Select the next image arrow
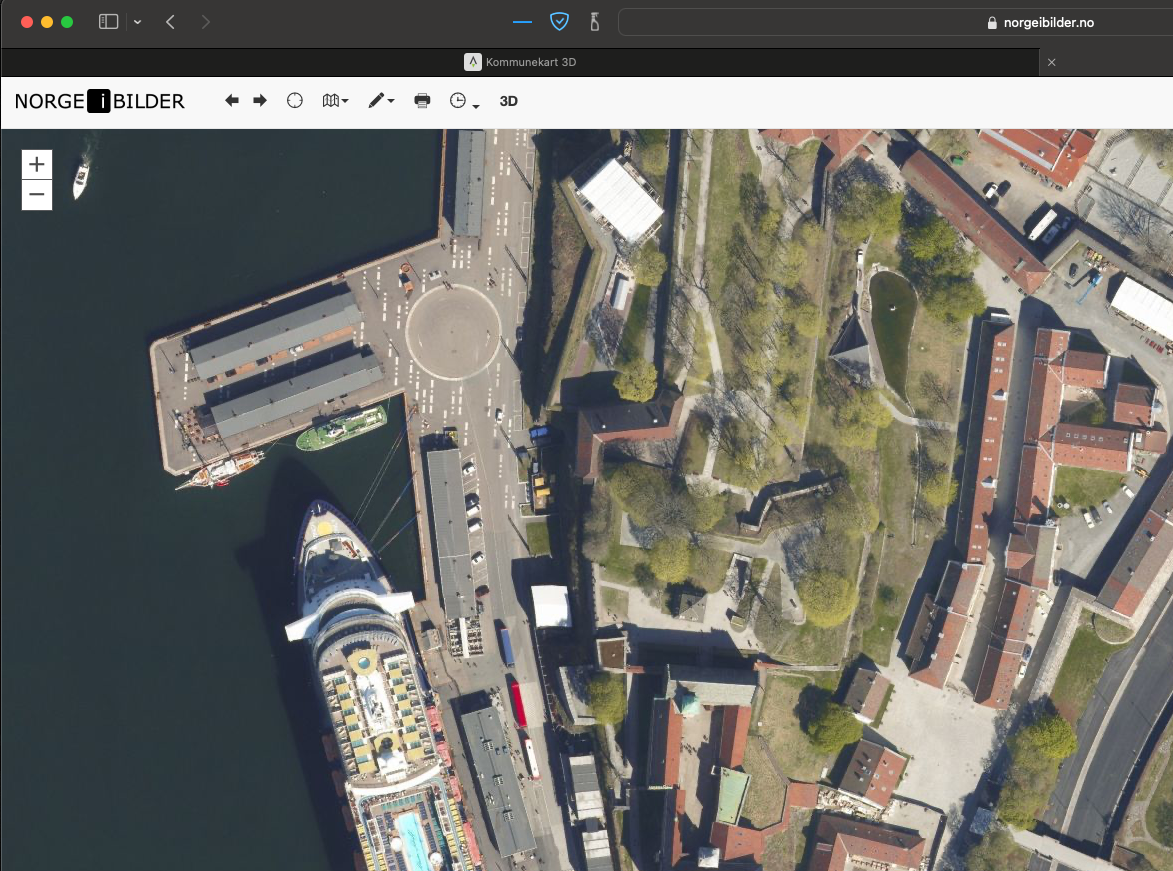The image size is (1173, 871). 260,100
